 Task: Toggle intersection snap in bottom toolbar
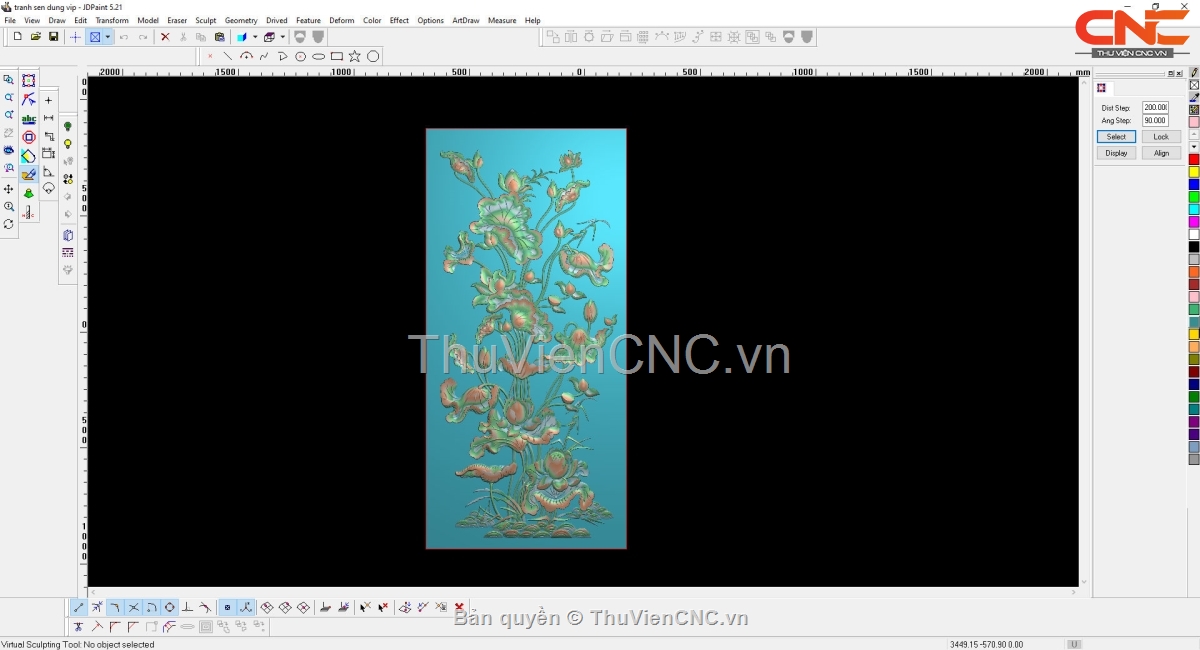(134, 607)
